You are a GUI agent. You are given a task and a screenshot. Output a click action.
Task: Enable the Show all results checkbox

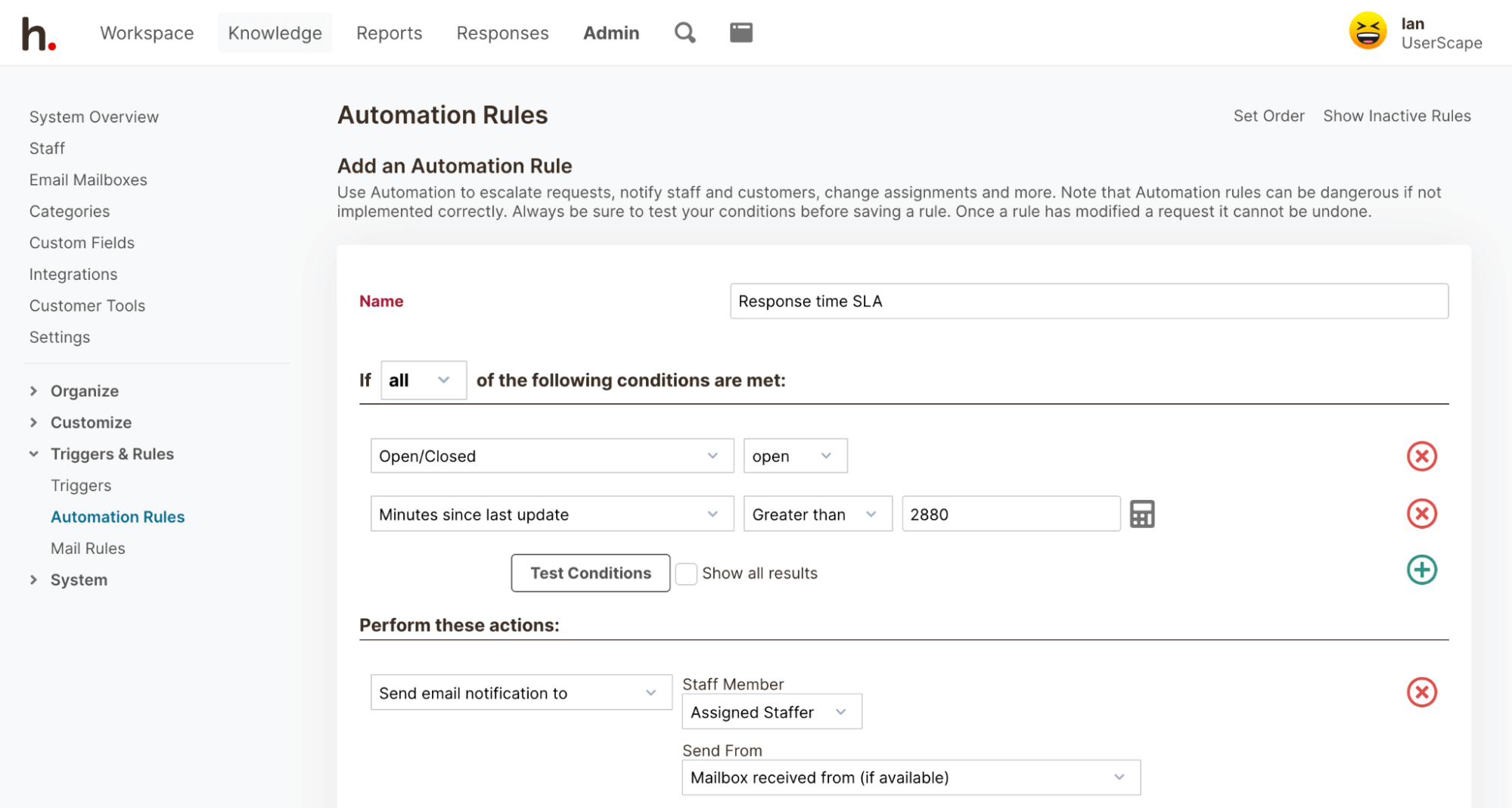click(x=686, y=573)
